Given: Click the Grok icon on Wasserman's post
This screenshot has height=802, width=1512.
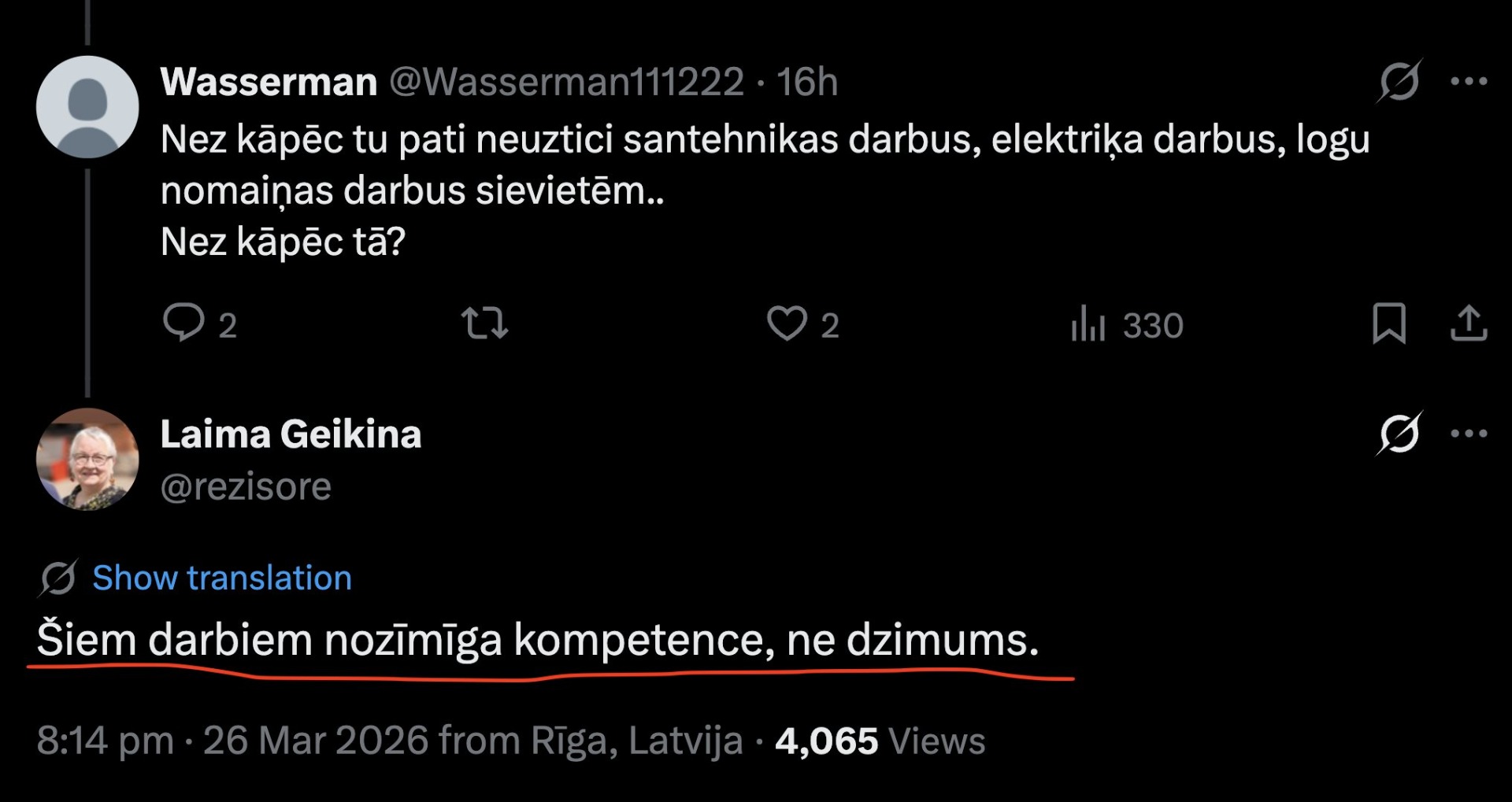Looking at the screenshot, I should pos(1399,81).
